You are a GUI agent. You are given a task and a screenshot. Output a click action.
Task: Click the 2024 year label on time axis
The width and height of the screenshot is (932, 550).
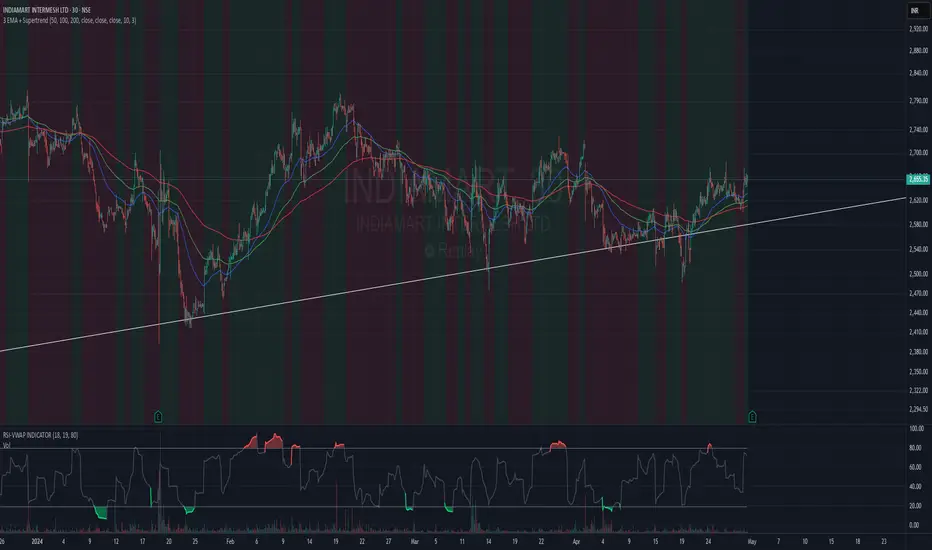37,542
